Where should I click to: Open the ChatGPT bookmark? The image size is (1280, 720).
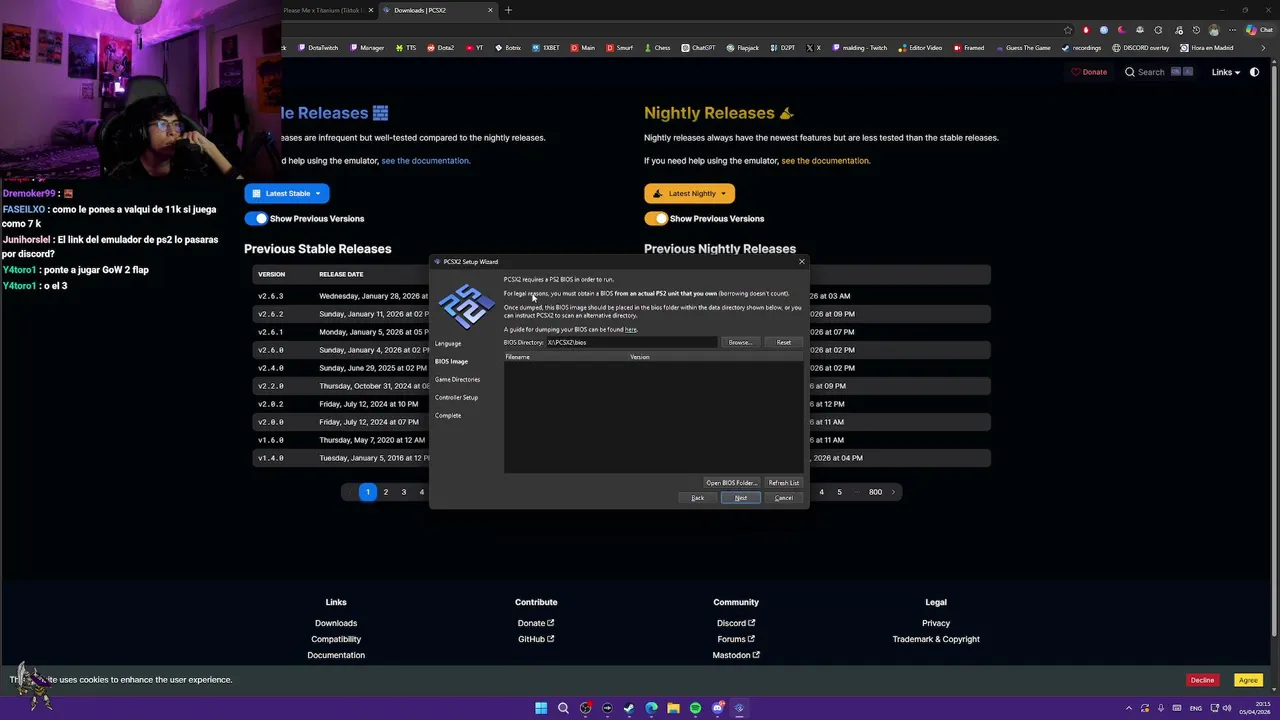[x=698, y=48]
